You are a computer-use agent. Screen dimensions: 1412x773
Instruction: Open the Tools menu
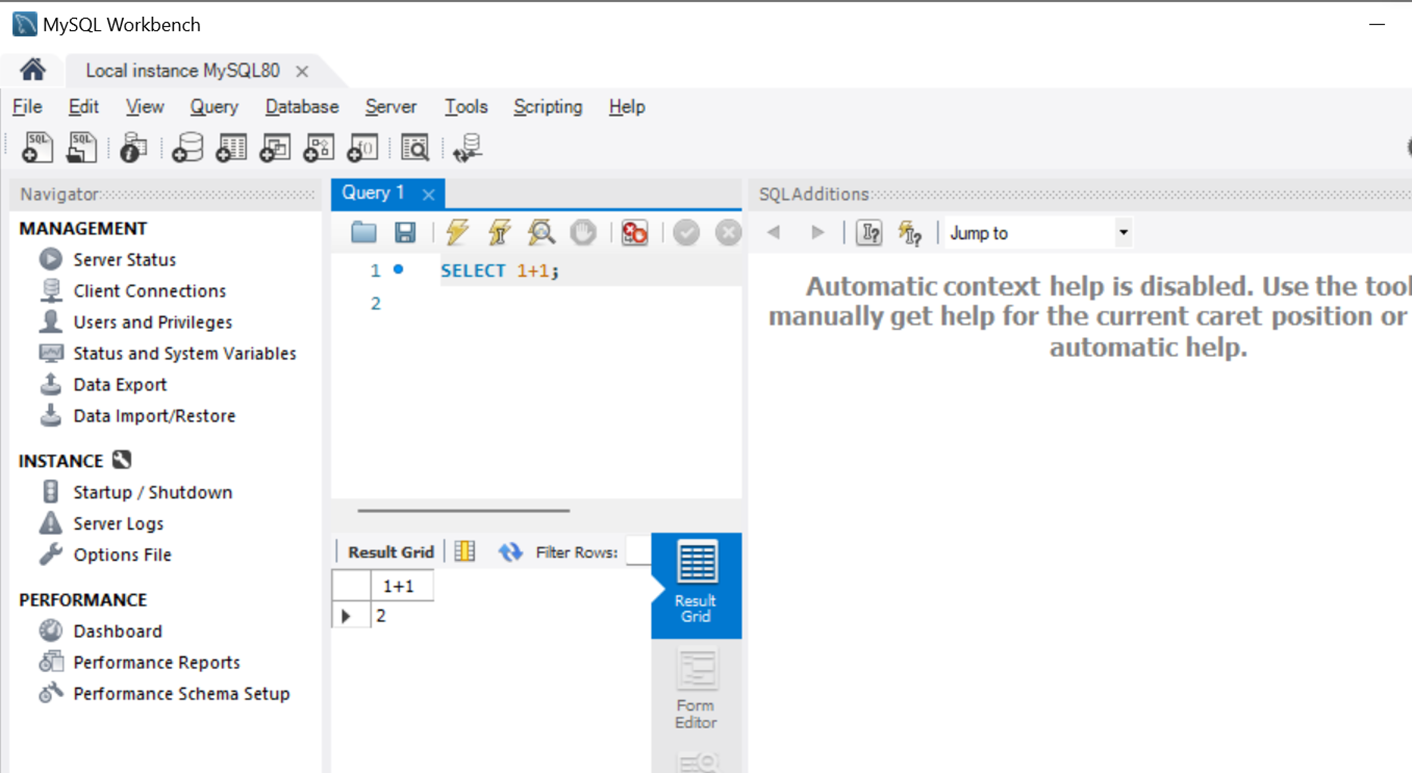[x=466, y=107]
